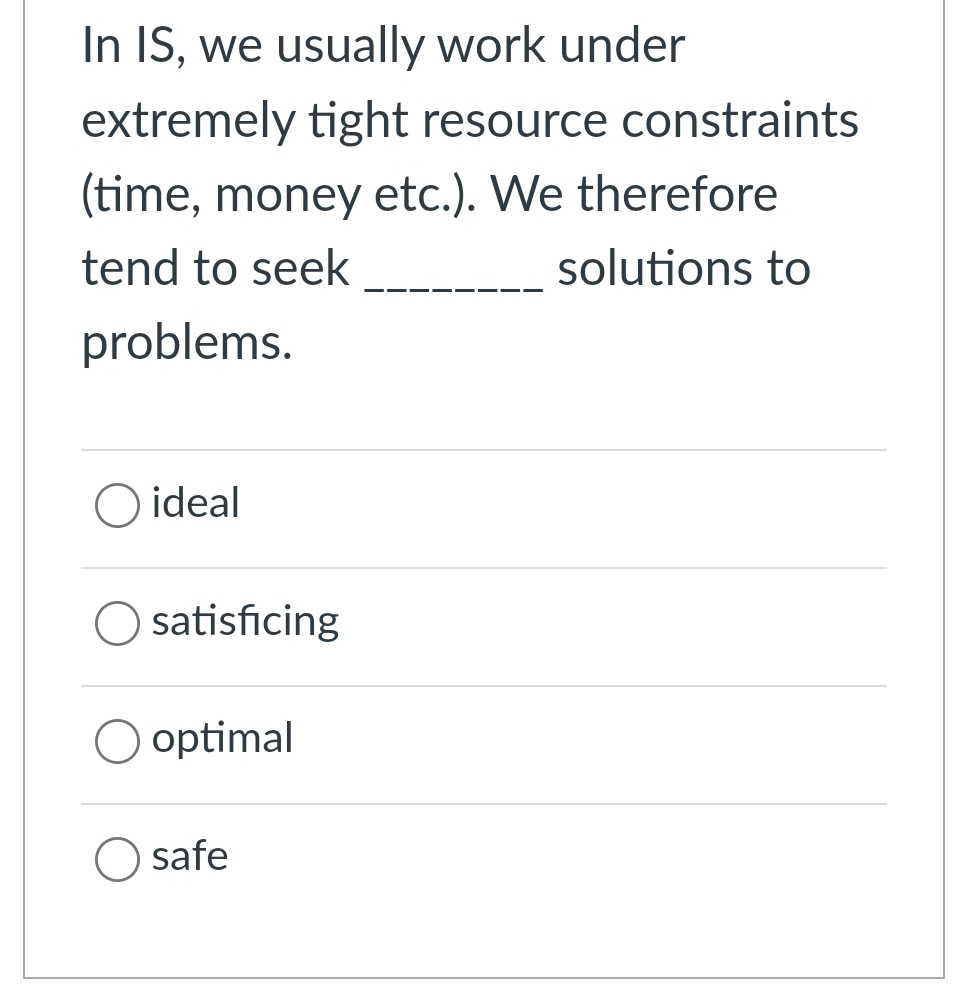Select the optimal radio button

point(117,741)
